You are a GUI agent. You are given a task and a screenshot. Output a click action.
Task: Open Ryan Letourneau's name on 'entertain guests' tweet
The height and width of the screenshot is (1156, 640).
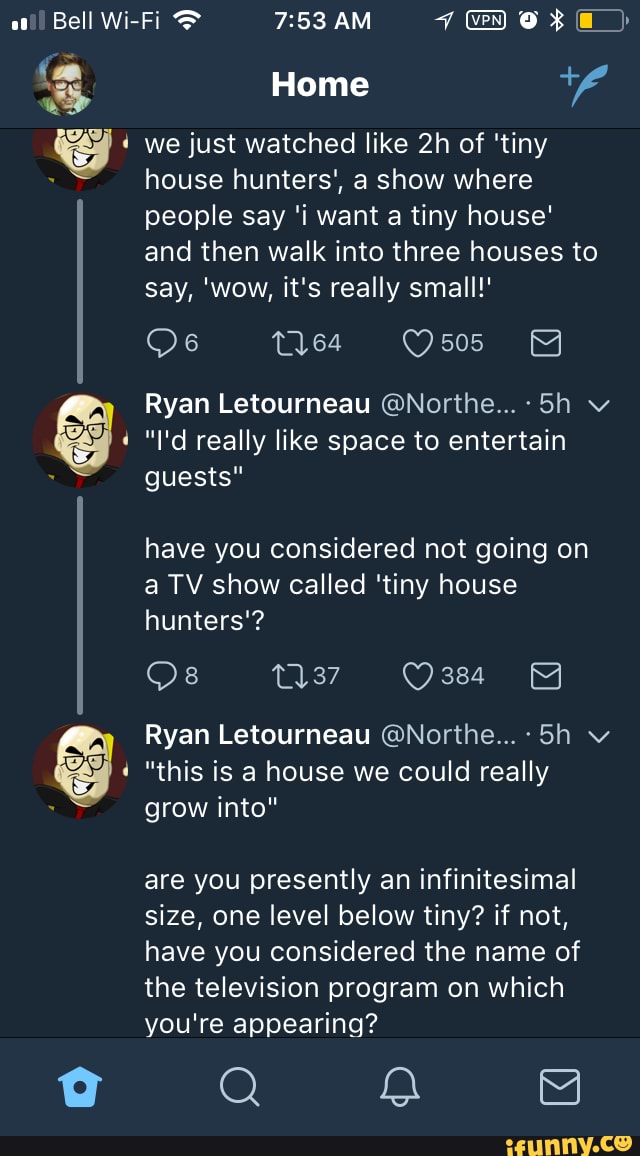pos(257,403)
